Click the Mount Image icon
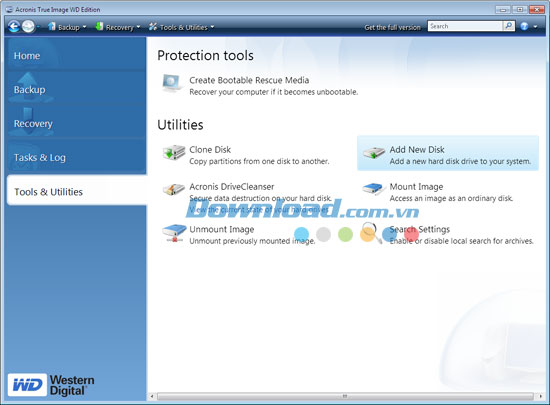The image size is (550, 405). tap(373, 189)
